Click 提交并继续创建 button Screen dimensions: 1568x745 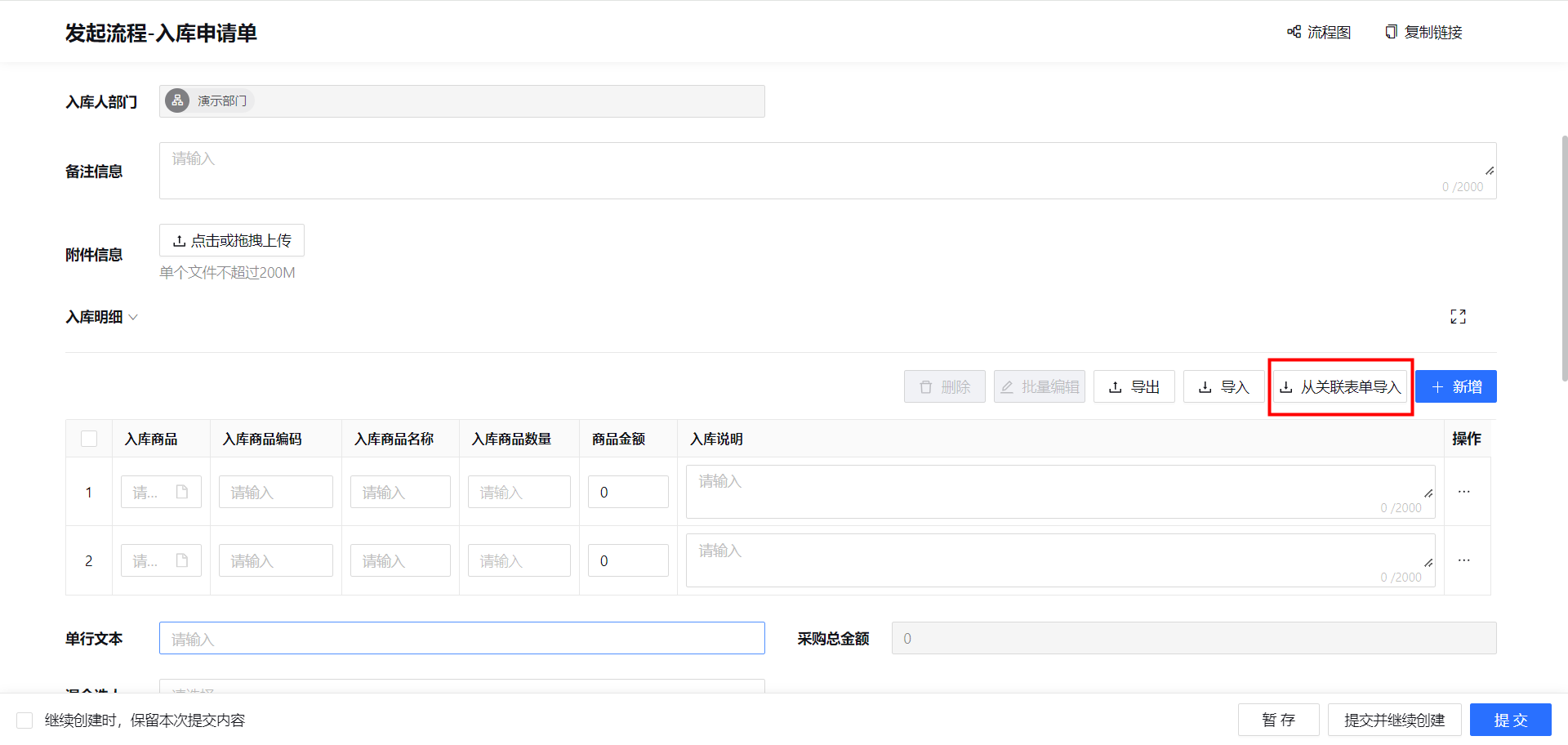click(1395, 720)
